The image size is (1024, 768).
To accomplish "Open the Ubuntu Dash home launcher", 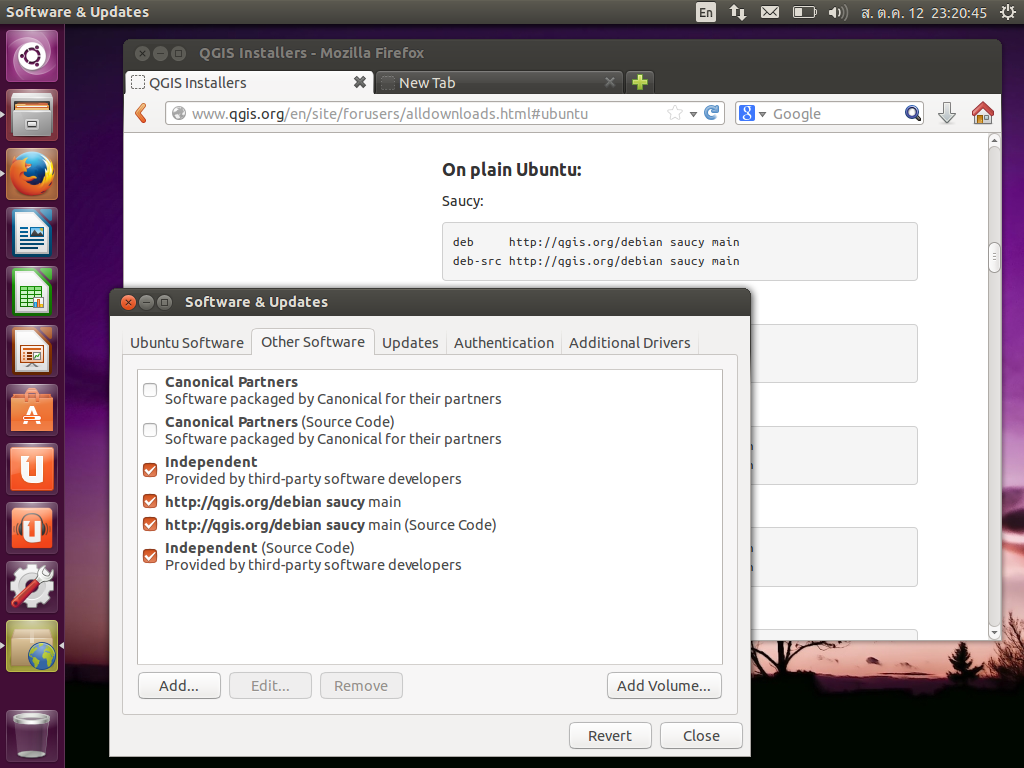I will 32,56.
